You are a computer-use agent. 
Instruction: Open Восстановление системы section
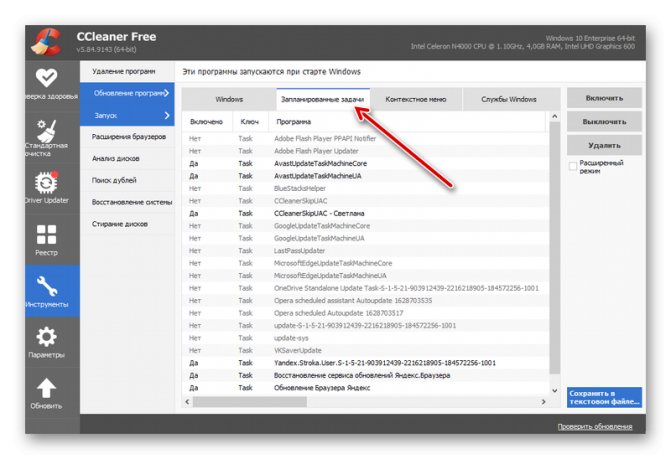(x=127, y=202)
